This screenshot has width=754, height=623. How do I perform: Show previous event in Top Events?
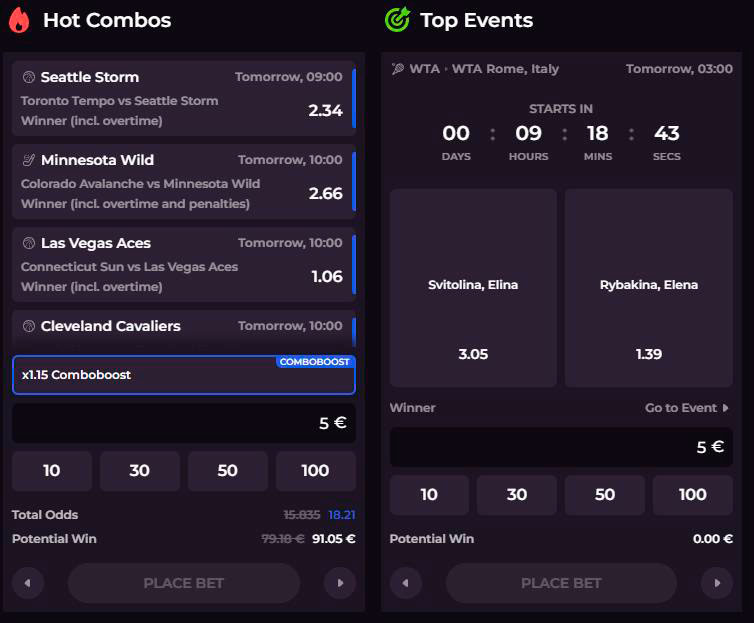click(406, 583)
